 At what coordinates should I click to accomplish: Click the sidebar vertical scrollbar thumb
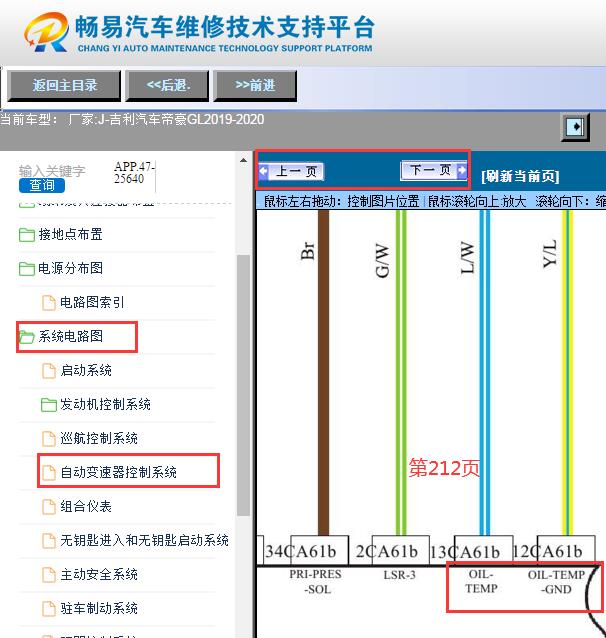(243, 385)
